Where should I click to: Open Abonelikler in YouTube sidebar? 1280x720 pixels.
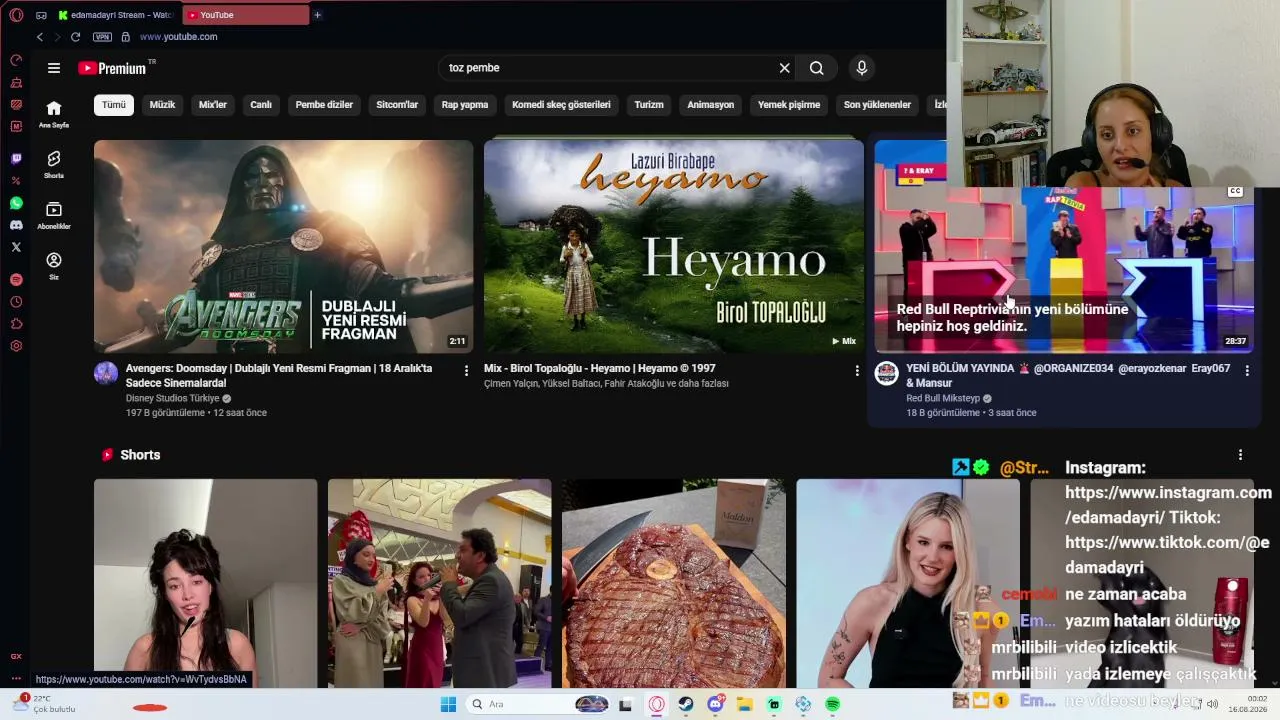tap(54, 215)
